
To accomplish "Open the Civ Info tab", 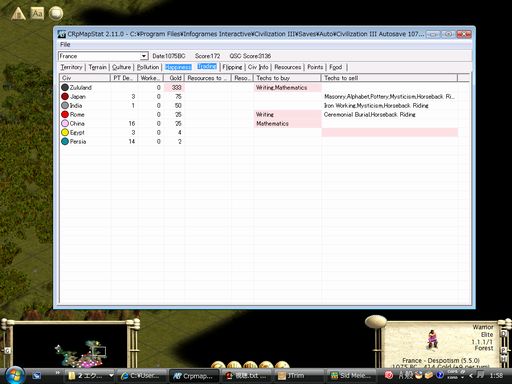I will coord(258,67).
